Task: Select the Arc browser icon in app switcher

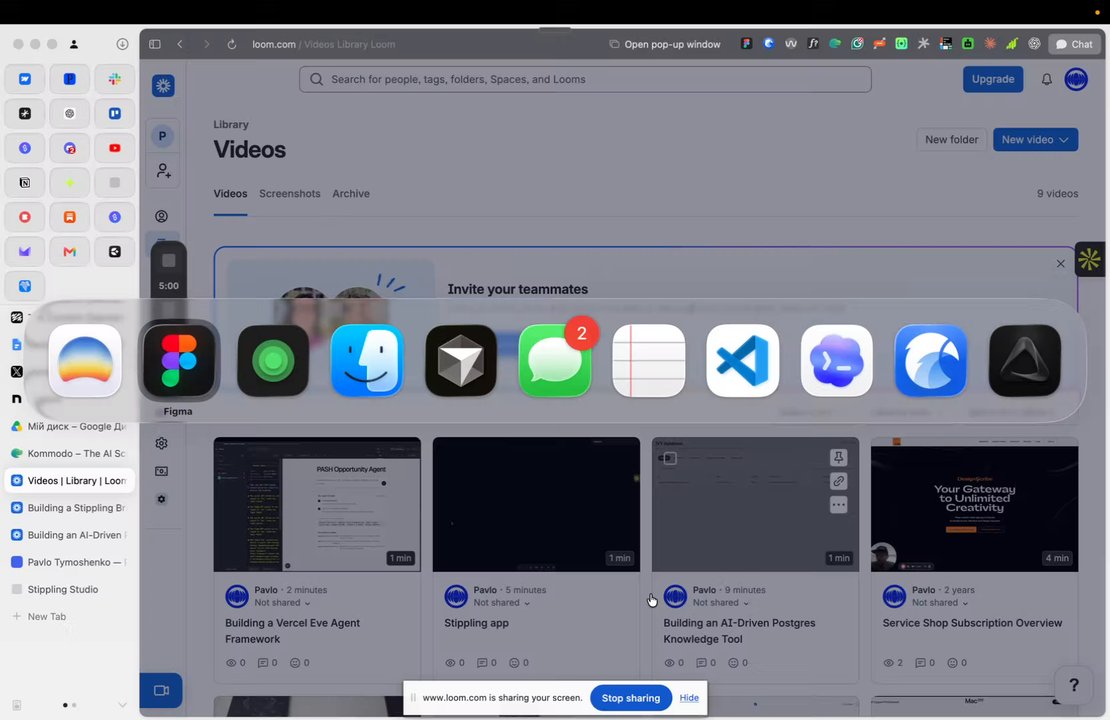Action: pos(85,360)
